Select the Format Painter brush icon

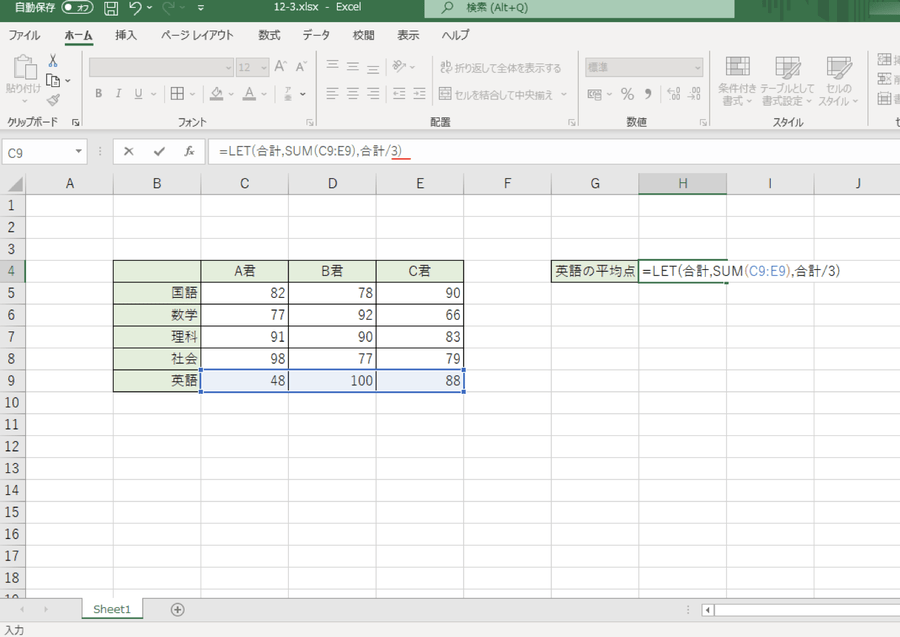pyautogui.click(x=53, y=99)
